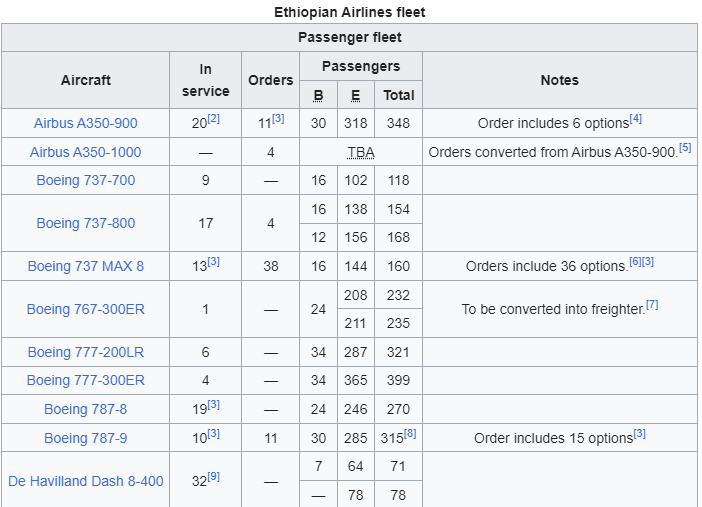The image size is (702, 507).
Task: Open the Boeing 787-9 link
Action: (x=86, y=438)
